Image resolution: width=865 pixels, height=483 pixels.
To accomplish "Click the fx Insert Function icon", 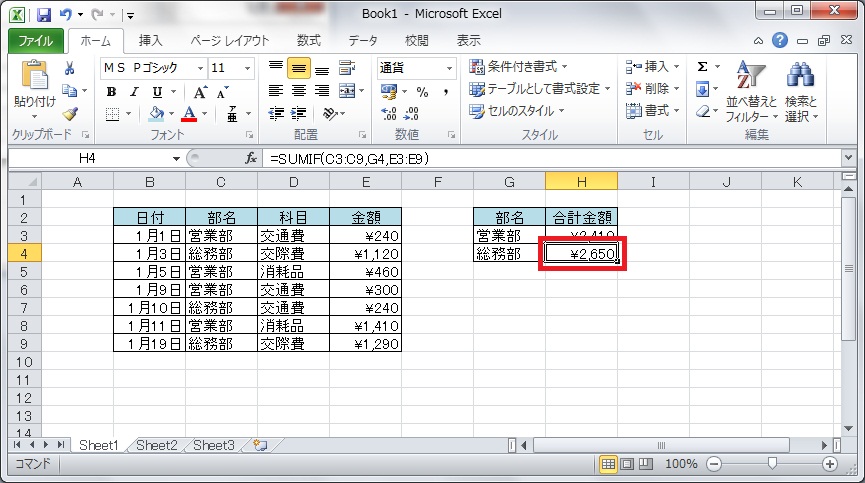I will point(251,159).
